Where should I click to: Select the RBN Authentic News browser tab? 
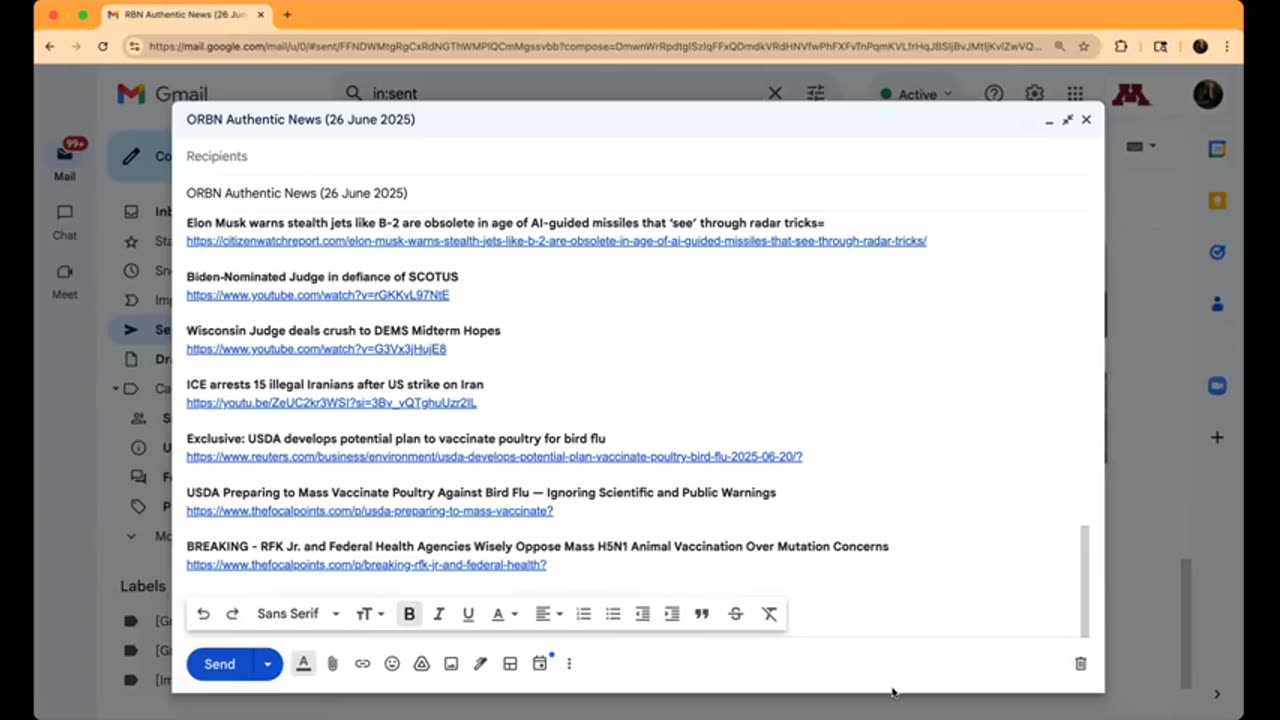[185, 15]
